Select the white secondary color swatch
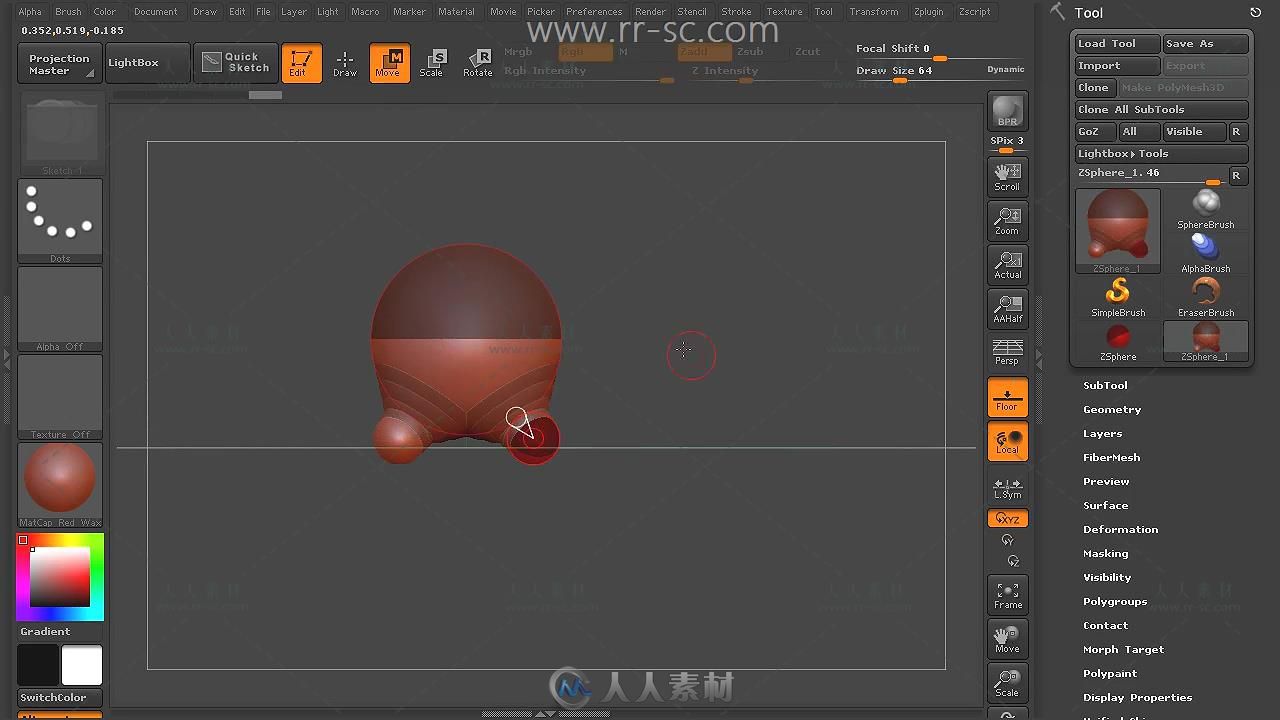 [x=82, y=665]
